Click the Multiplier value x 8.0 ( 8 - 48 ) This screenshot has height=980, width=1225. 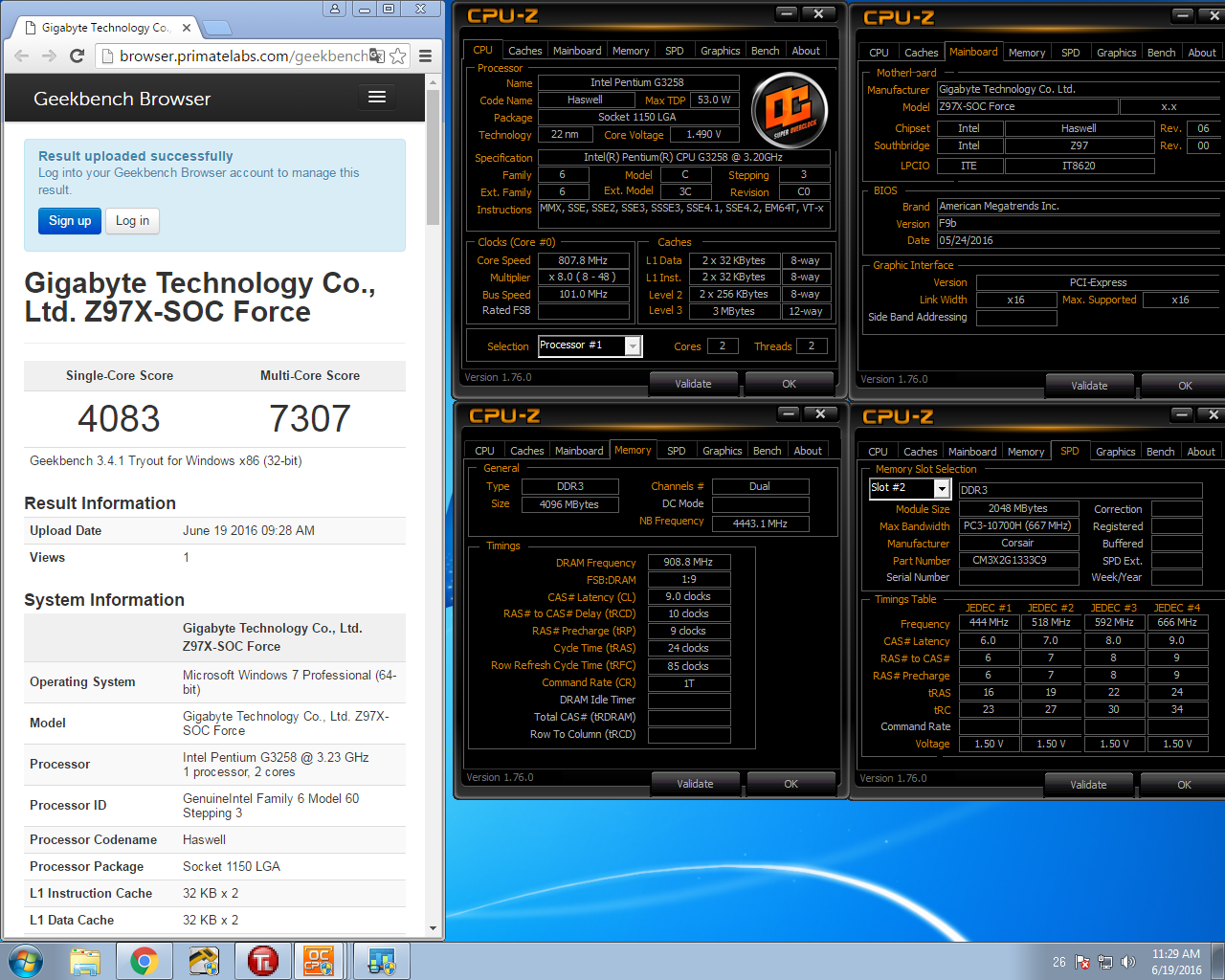tap(583, 277)
